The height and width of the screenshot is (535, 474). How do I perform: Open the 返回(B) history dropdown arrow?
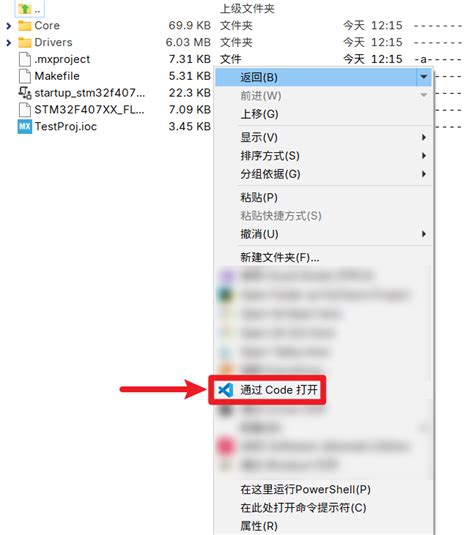424,77
